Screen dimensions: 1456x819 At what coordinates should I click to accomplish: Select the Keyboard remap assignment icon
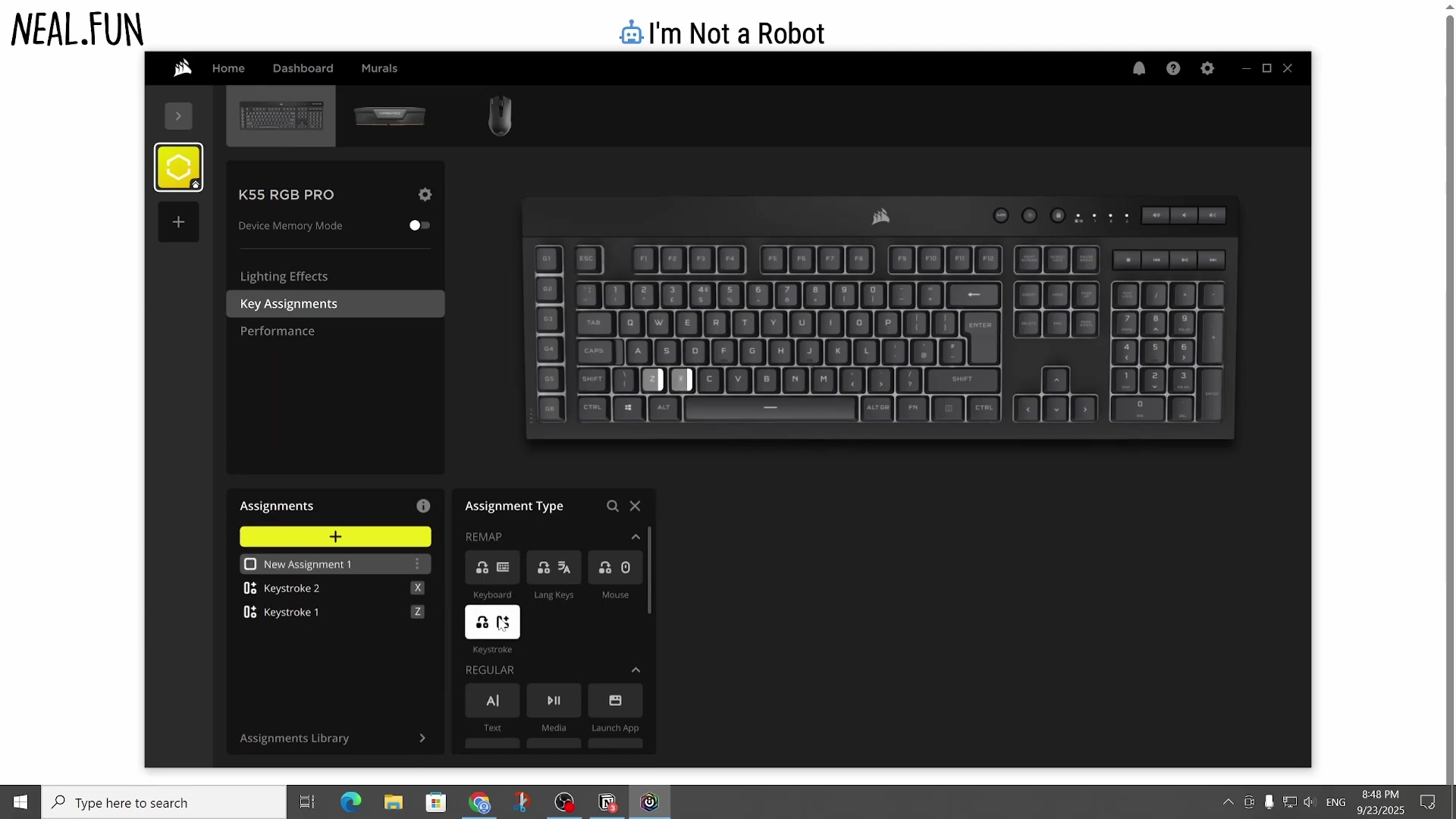pyautogui.click(x=492, y=567)
